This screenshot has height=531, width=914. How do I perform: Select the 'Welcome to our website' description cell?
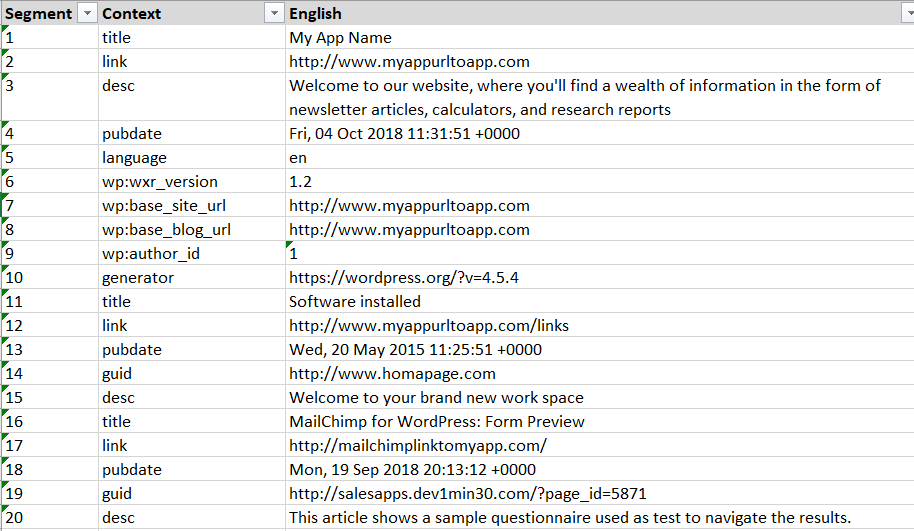585,97
